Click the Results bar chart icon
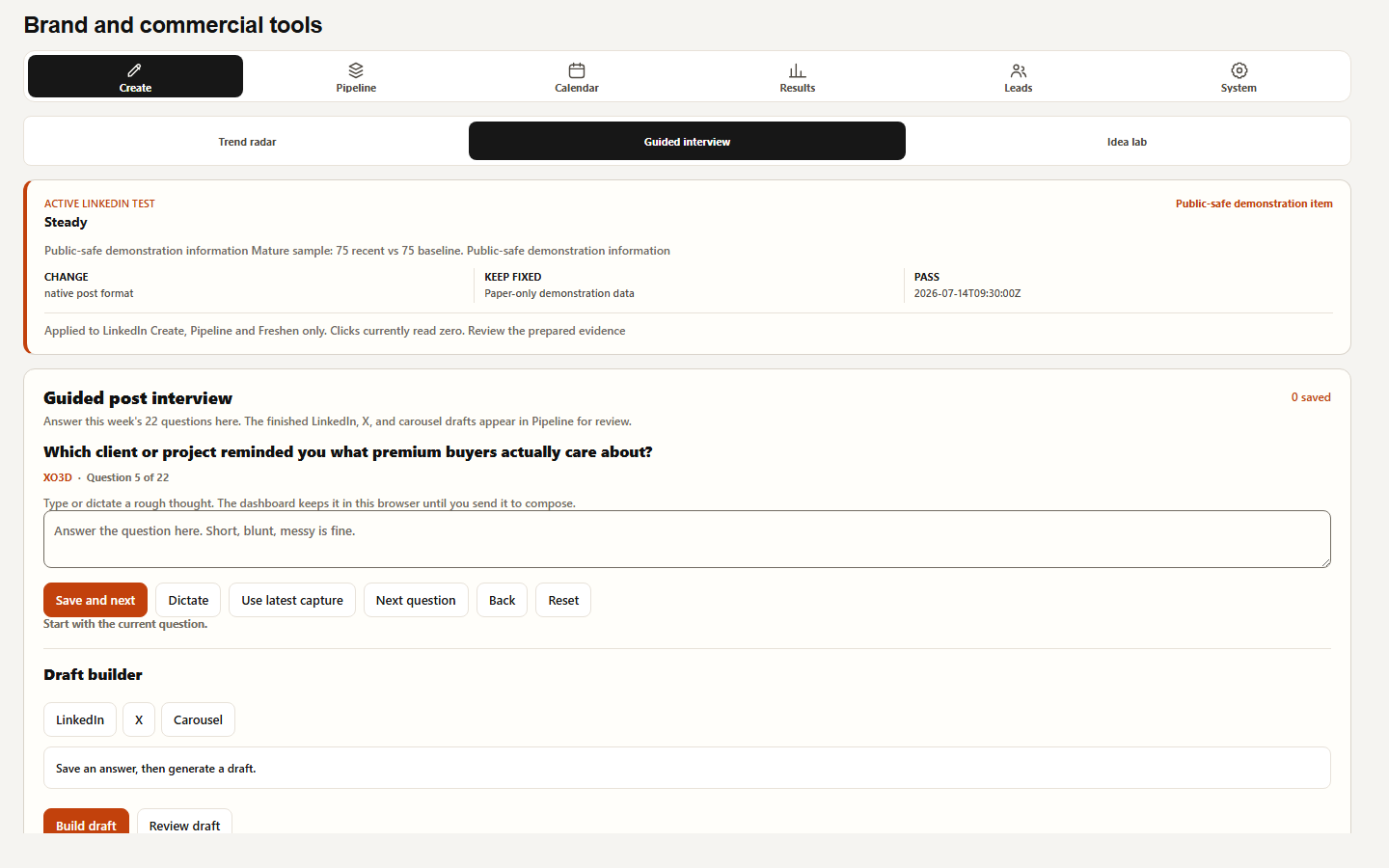The width and height of the screenshot is (1389, 868). coord(798,70)
